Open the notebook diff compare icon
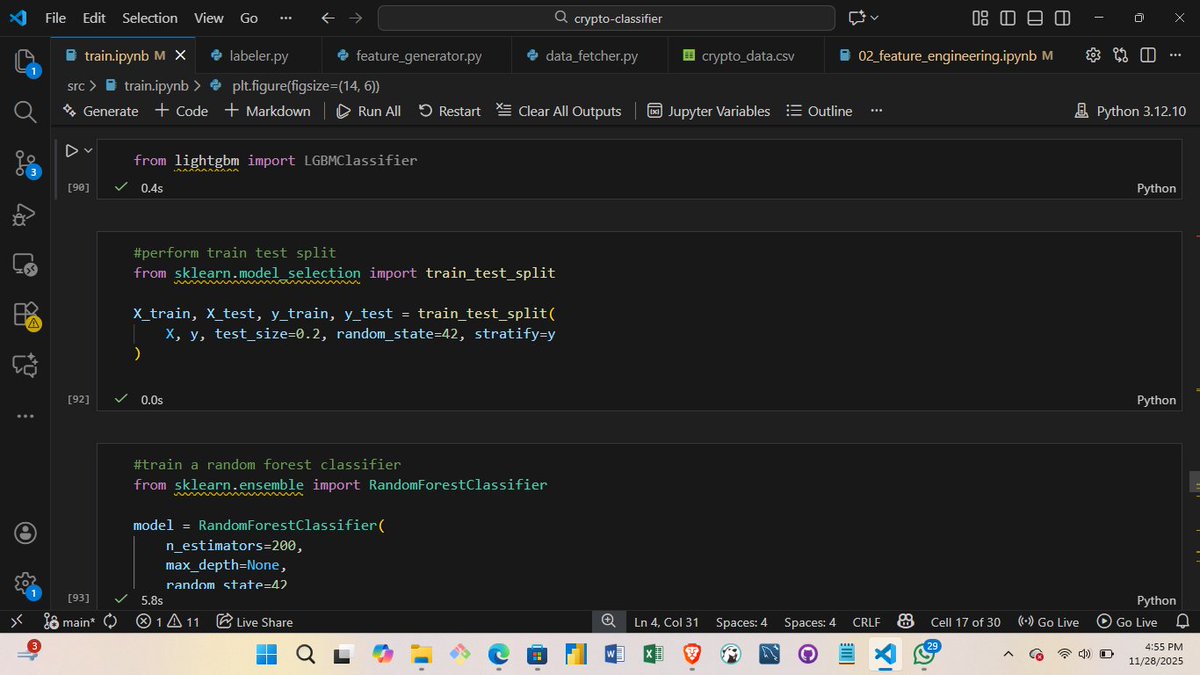 (1120, 55)
